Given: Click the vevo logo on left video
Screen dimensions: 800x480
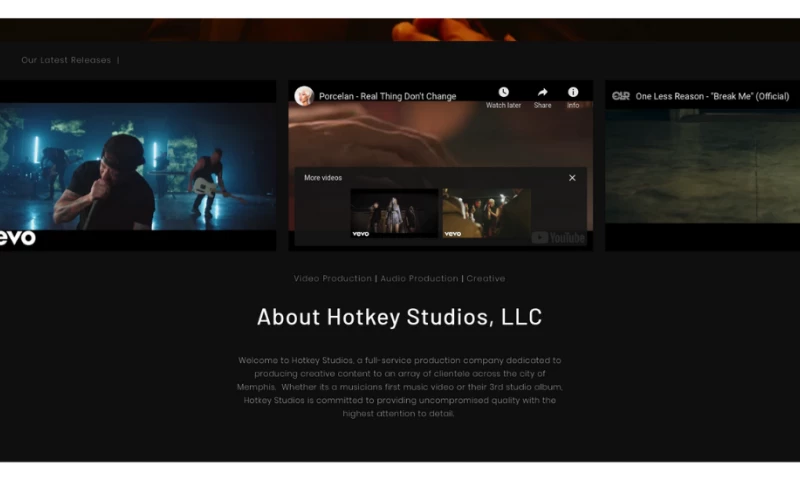Looking at the screenshot, I should (x=17, y=238).
